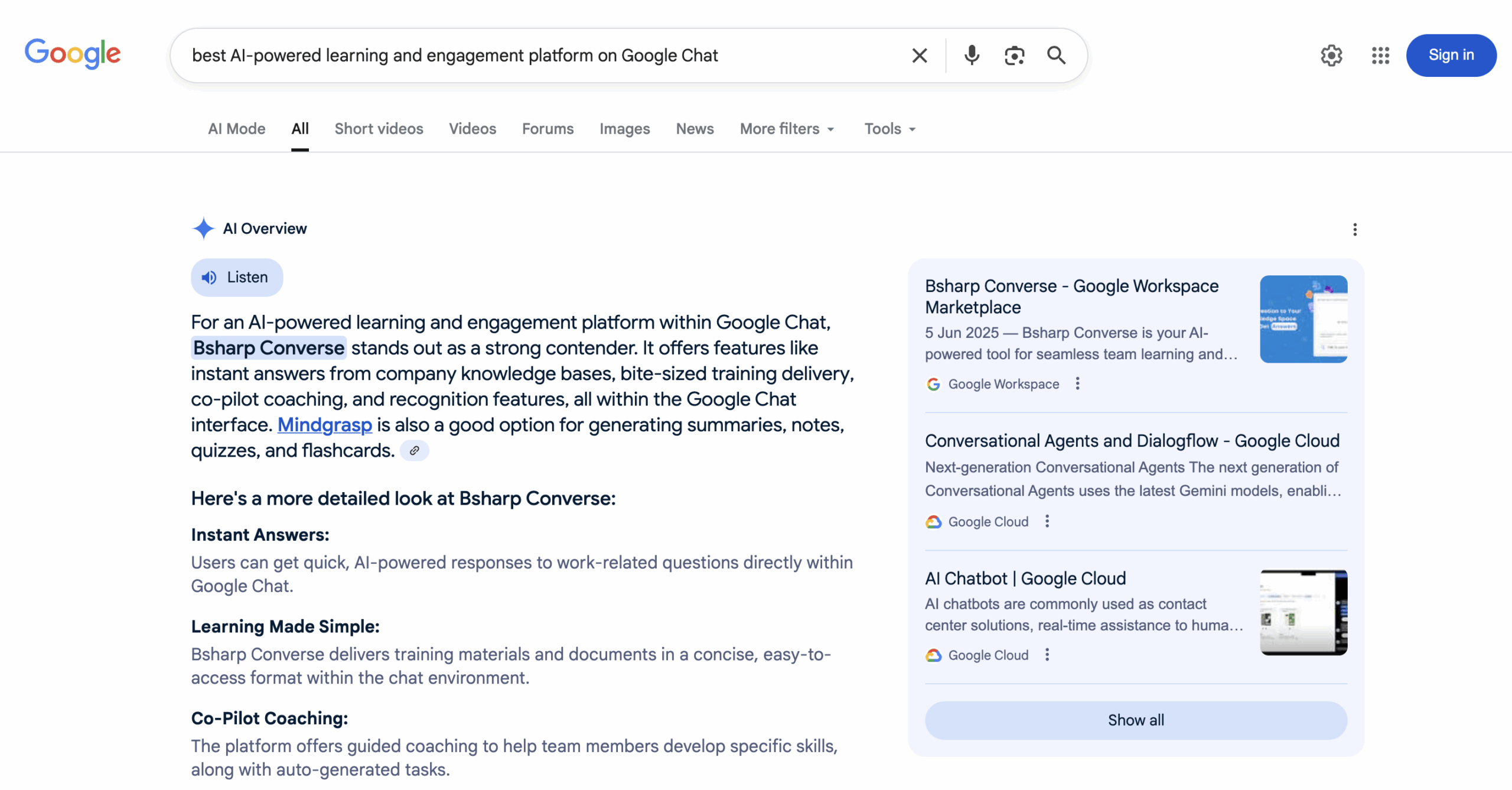Click "Here's a more detailed look" heading

403,499
